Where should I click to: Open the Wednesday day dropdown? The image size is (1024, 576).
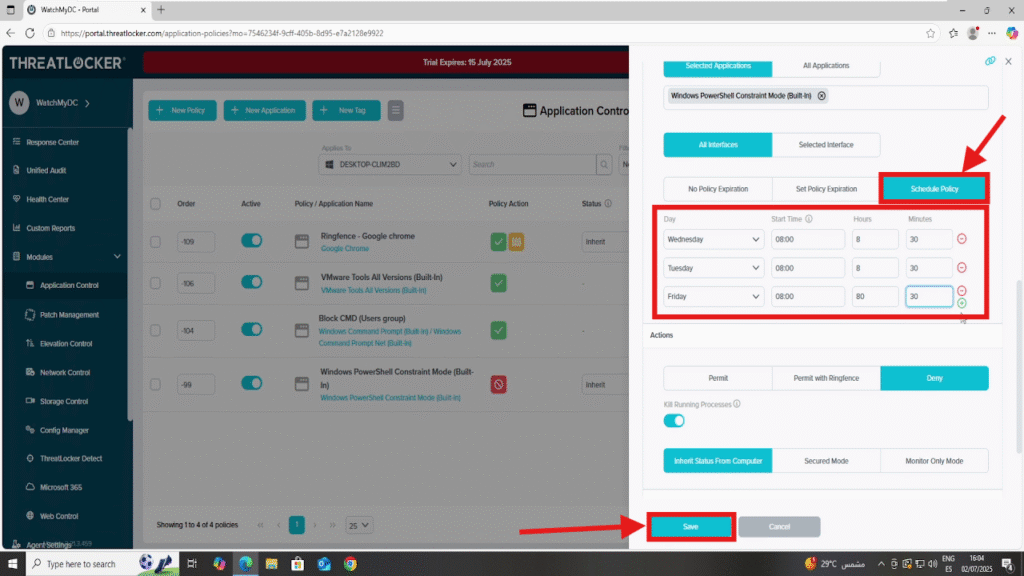pyautogui.click(x=713, y=240)
